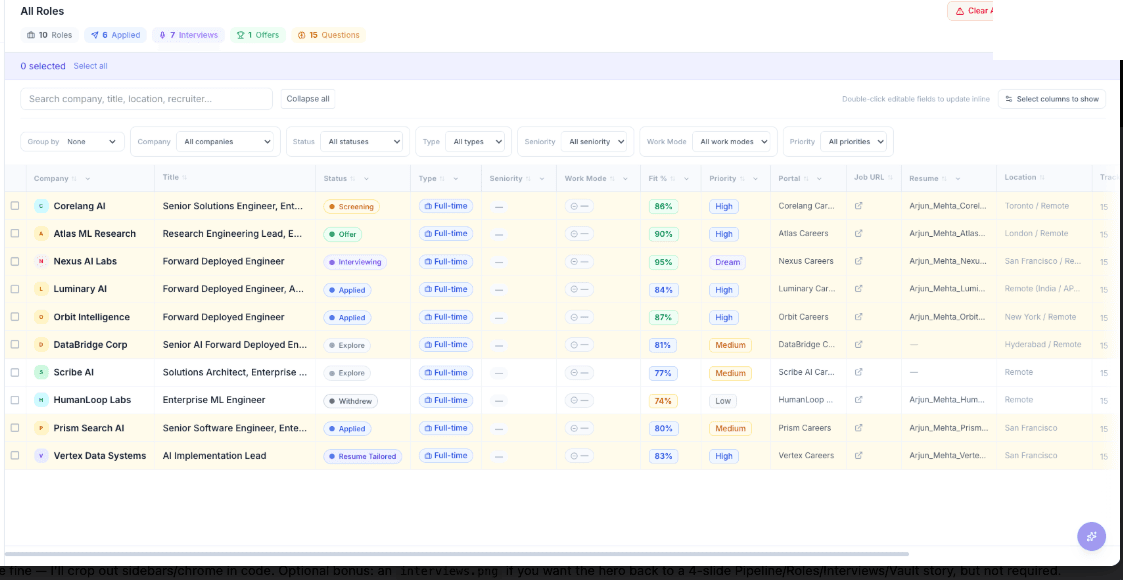1123x580 pixels.
Task: Open the DataBridge Corp job URL icon
Action: click(859, 344)
